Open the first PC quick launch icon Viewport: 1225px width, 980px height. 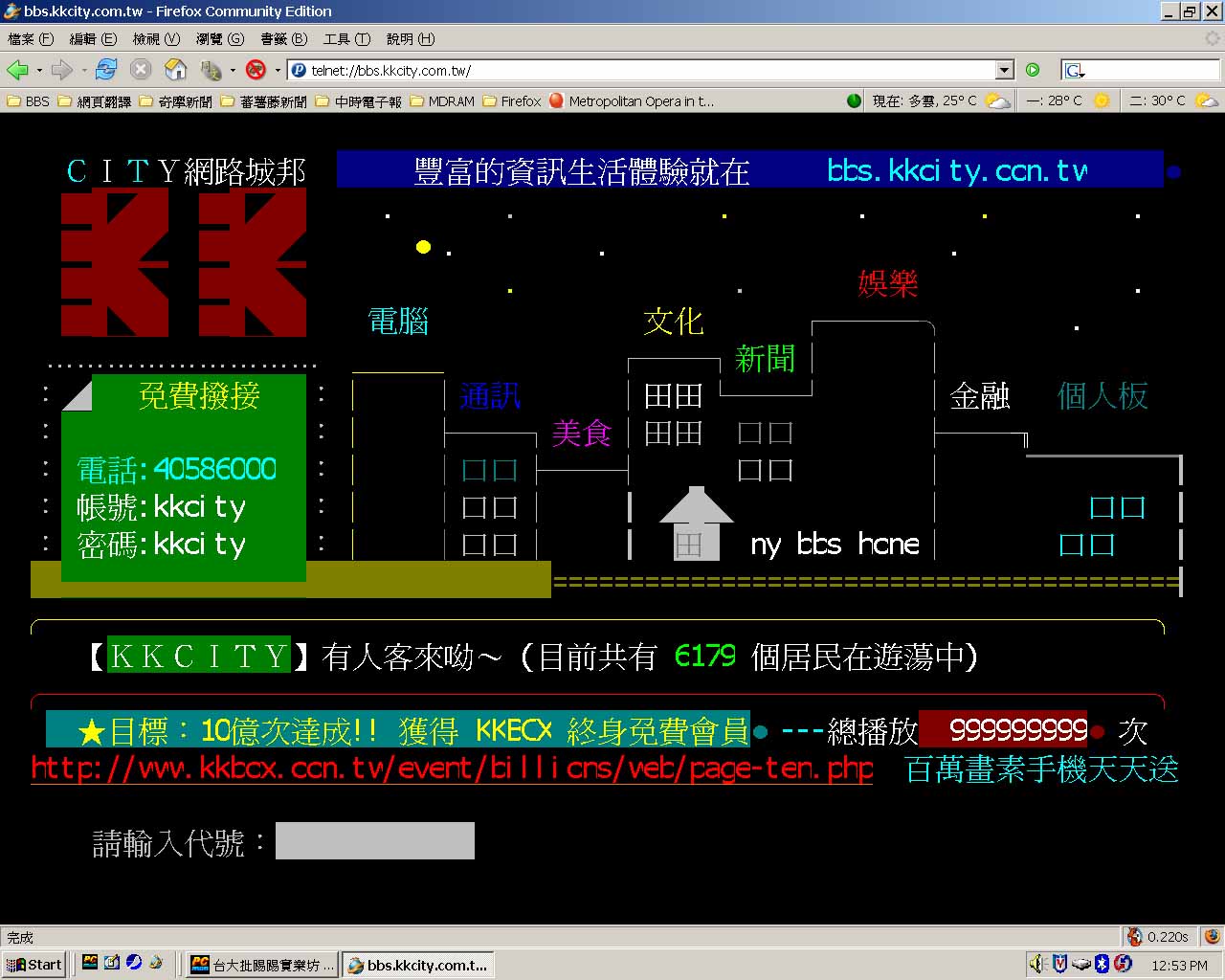tap(90, 963)
